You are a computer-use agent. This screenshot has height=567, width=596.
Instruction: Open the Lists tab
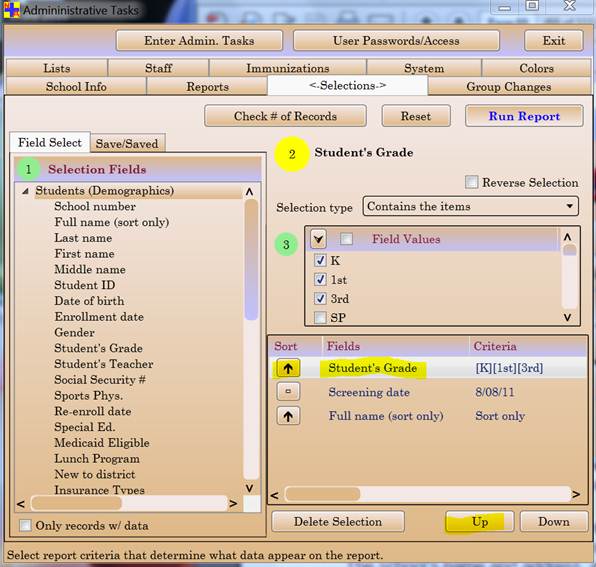pos(57,68)
